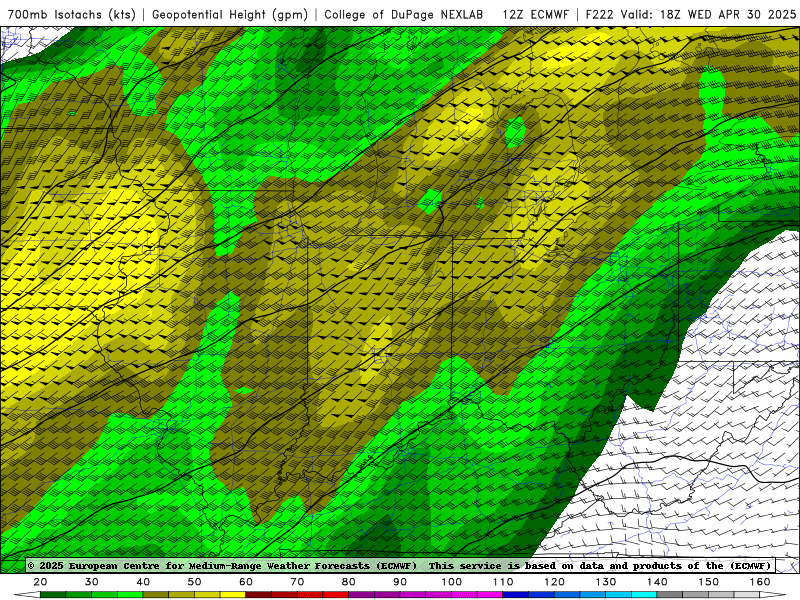
Task: Click the '60' label on the color scale
Action: pos(246,582)
